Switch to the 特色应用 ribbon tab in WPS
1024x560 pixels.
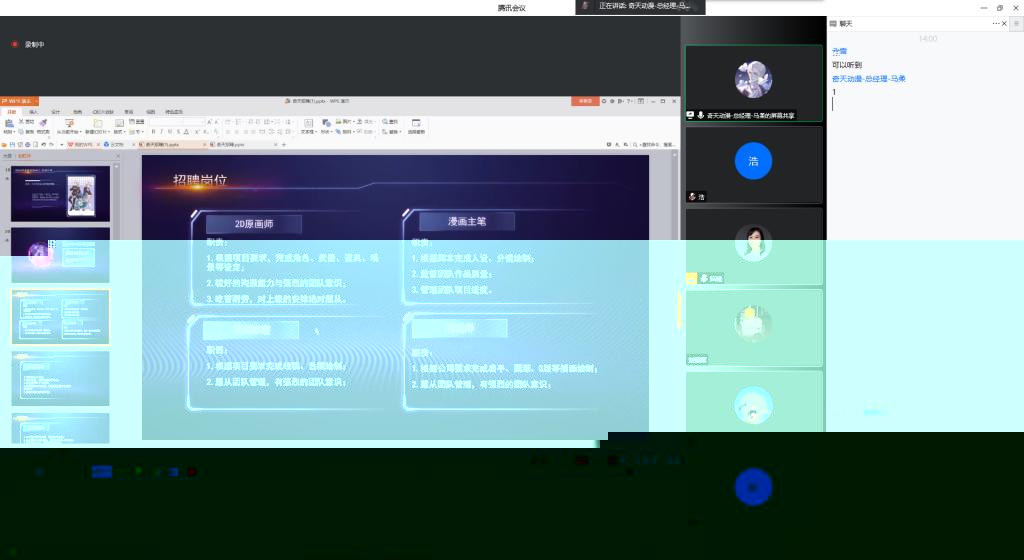click(x=174, y=112)
